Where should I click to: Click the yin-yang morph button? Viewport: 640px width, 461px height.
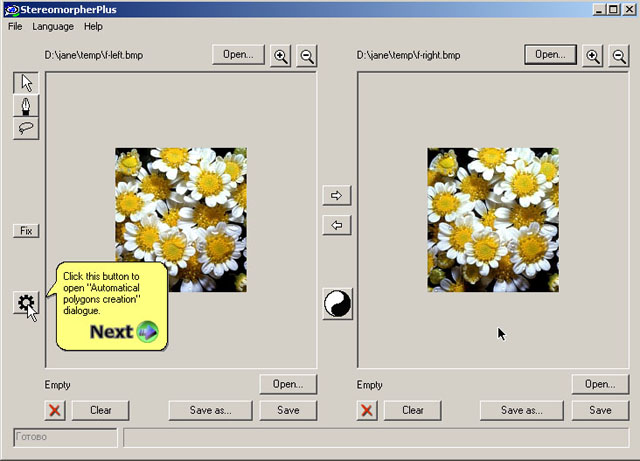point(337,304)
